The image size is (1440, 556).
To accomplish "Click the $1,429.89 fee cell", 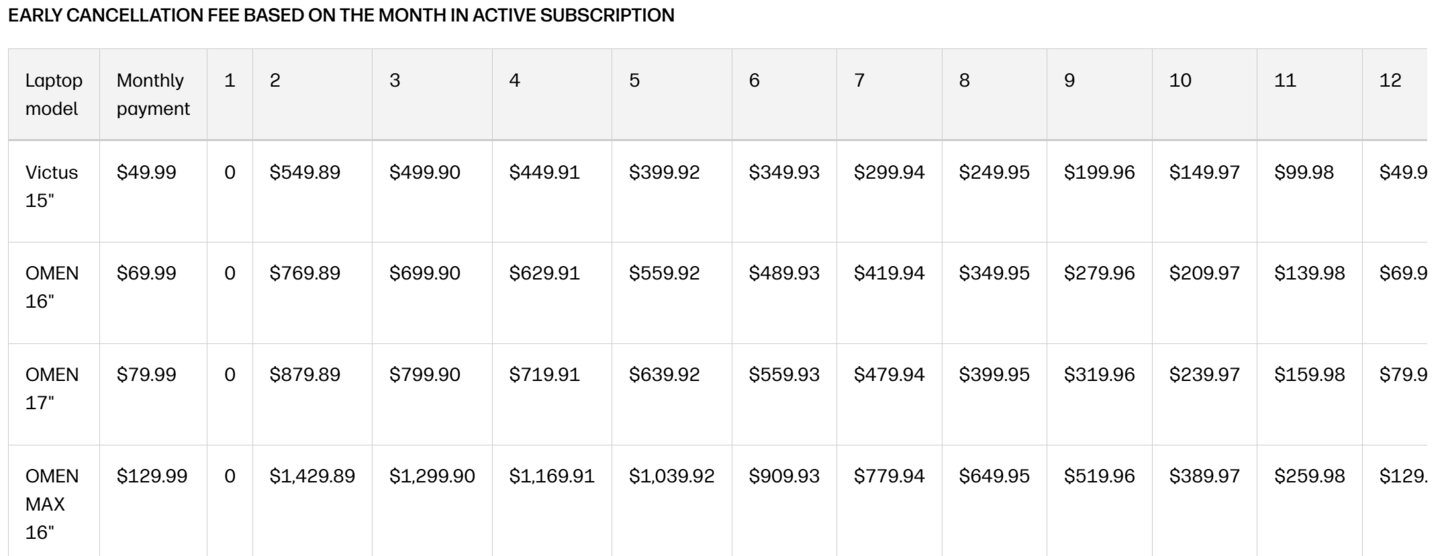I will point(312,476).
